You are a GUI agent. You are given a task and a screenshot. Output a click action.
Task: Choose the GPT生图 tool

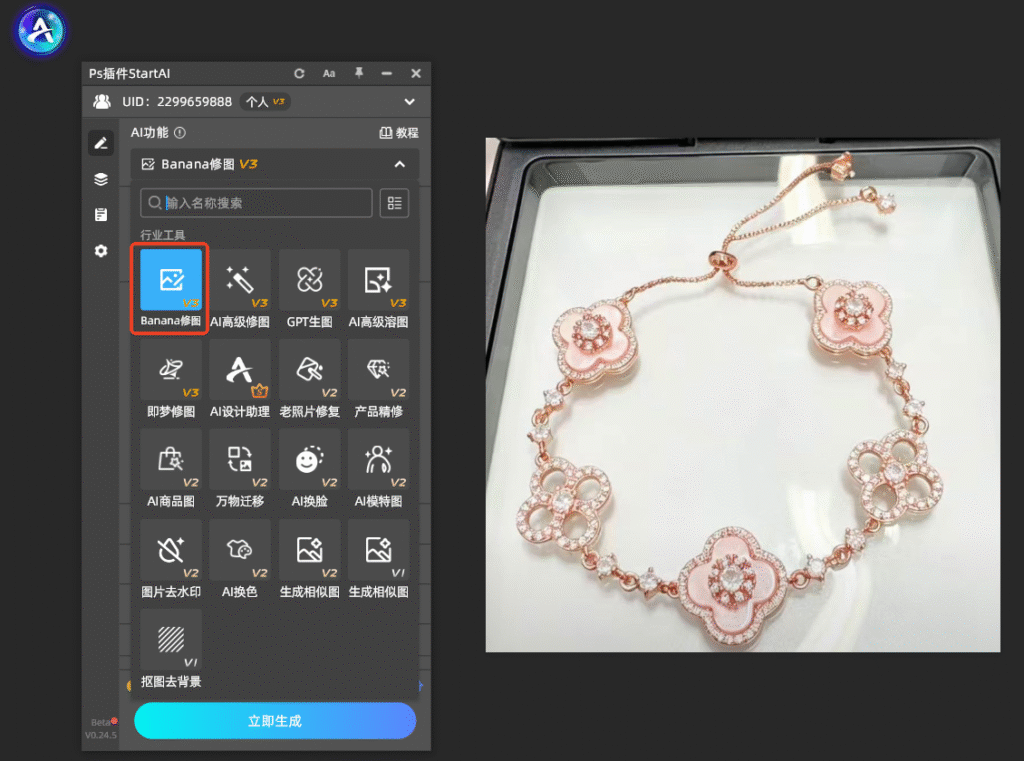(x=309, y=288)
